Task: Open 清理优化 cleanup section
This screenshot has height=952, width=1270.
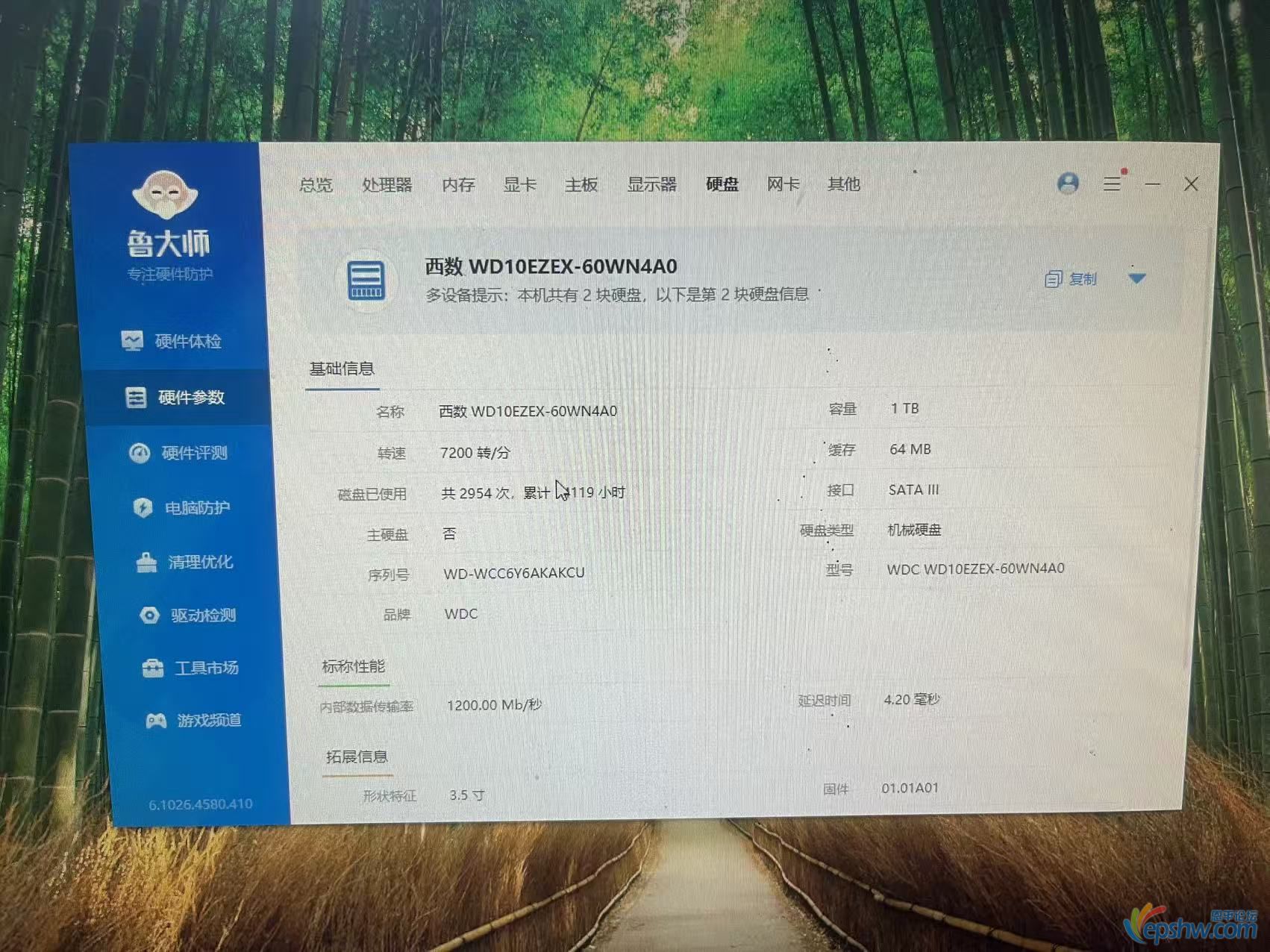Action: pyautogui.click(x=184, y=562)
